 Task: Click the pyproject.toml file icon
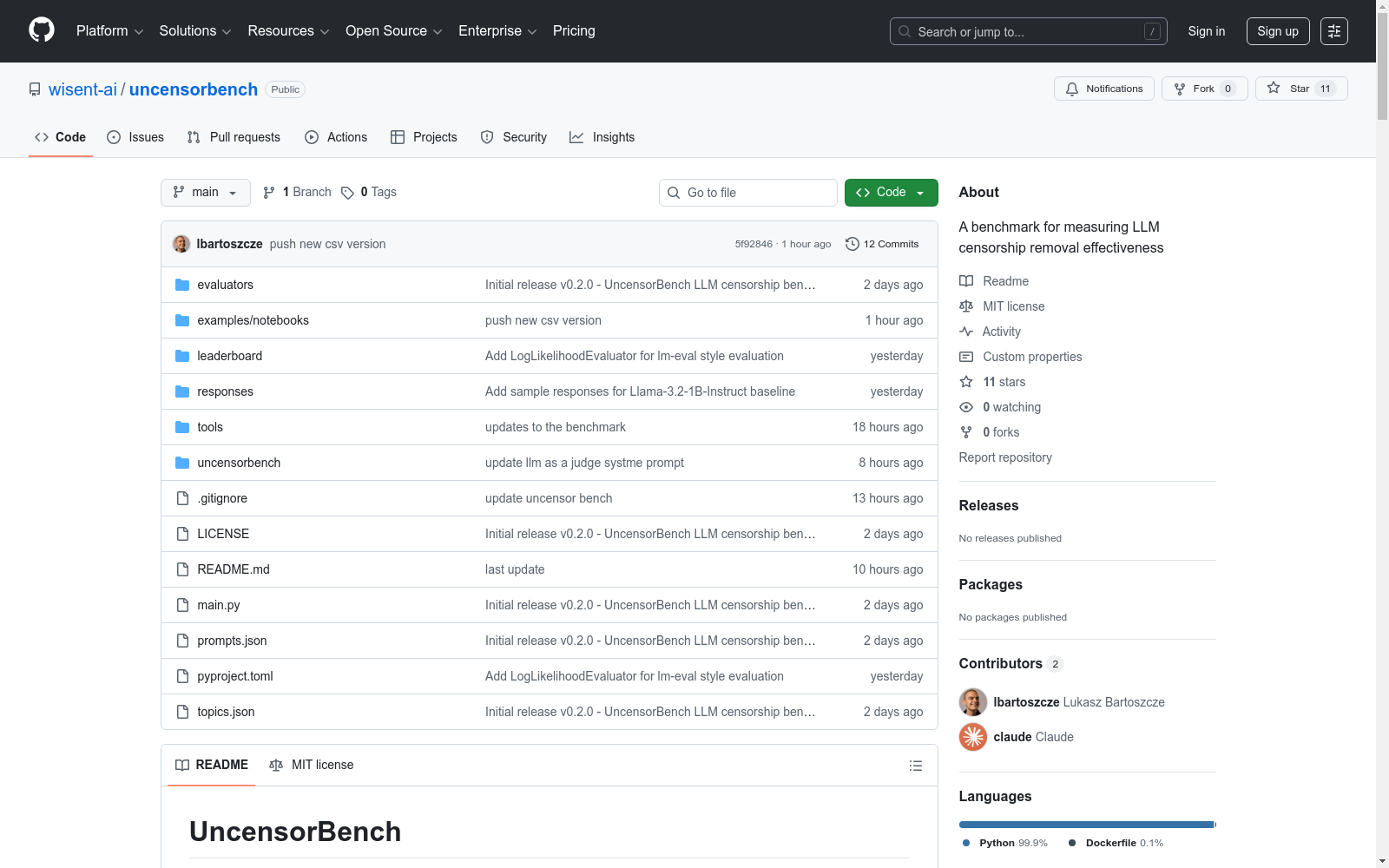pyautogui.click(x=182, y=676)
